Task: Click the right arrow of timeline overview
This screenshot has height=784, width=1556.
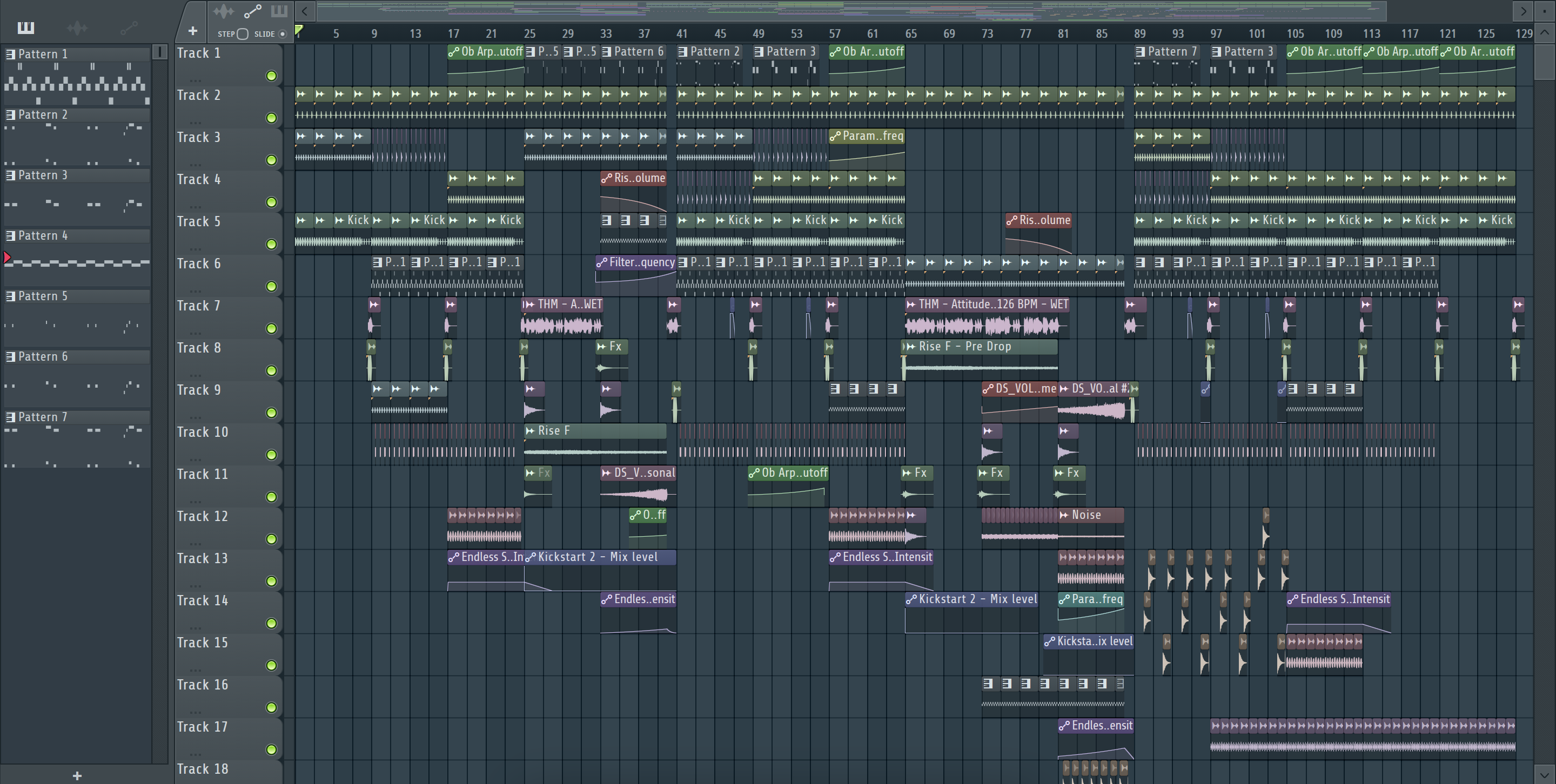Action: coord(1523,11)
